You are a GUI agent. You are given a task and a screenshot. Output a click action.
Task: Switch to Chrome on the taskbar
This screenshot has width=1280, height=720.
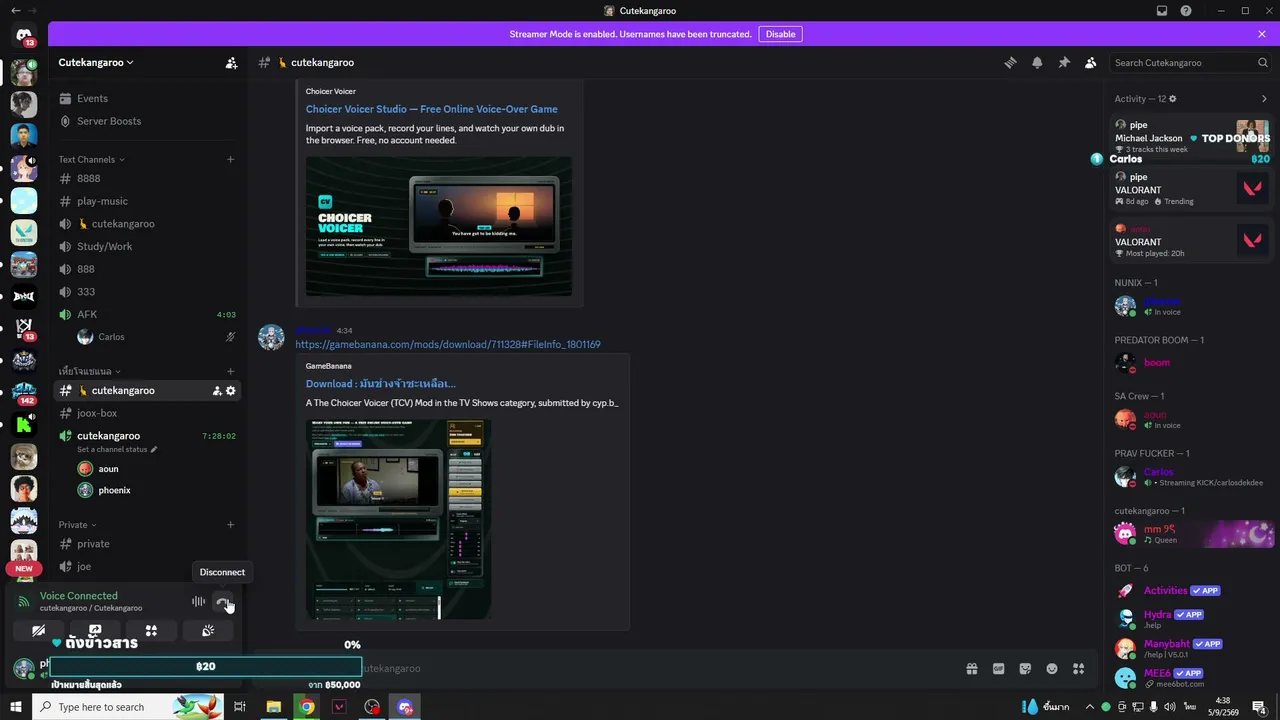[x=306, y=707]
